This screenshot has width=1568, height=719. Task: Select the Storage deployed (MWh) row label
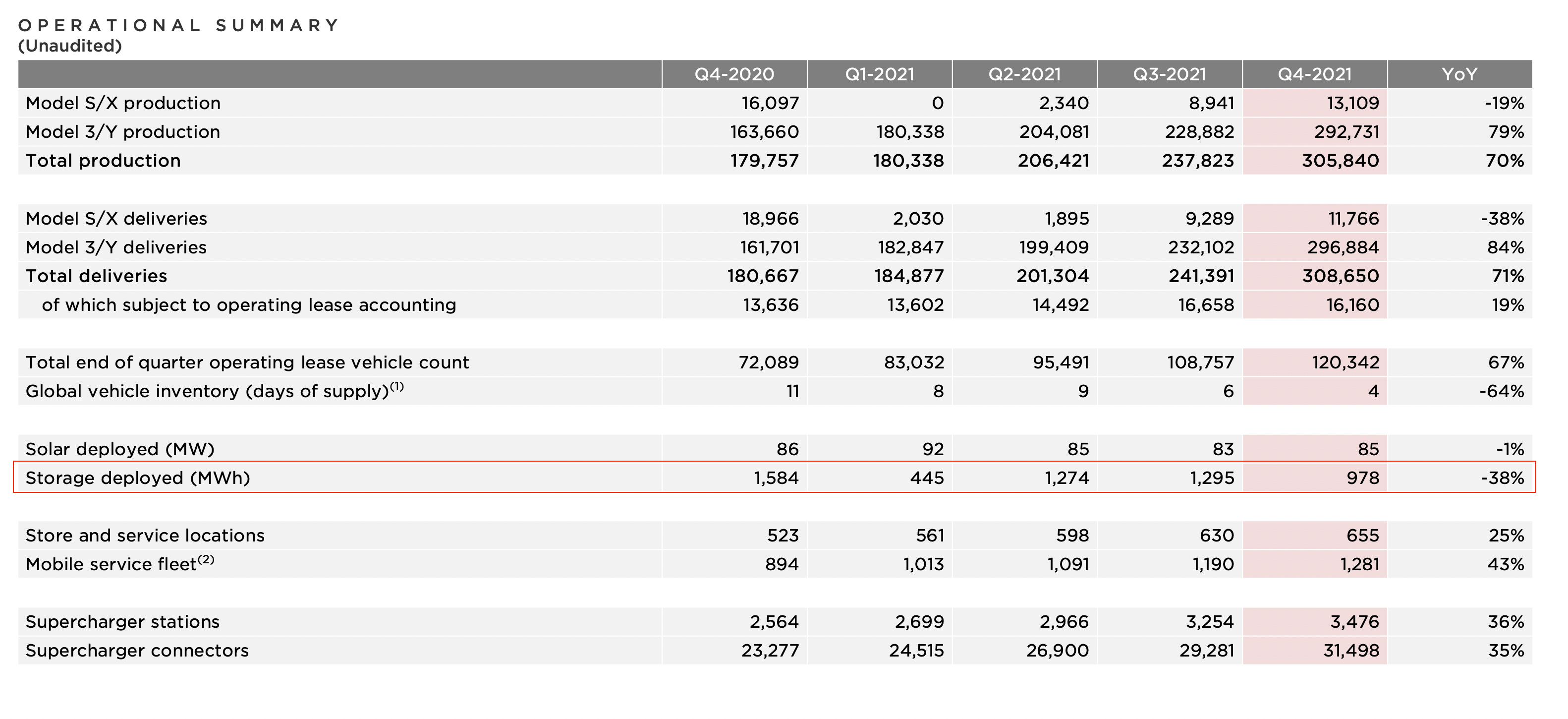click(138, 478)
